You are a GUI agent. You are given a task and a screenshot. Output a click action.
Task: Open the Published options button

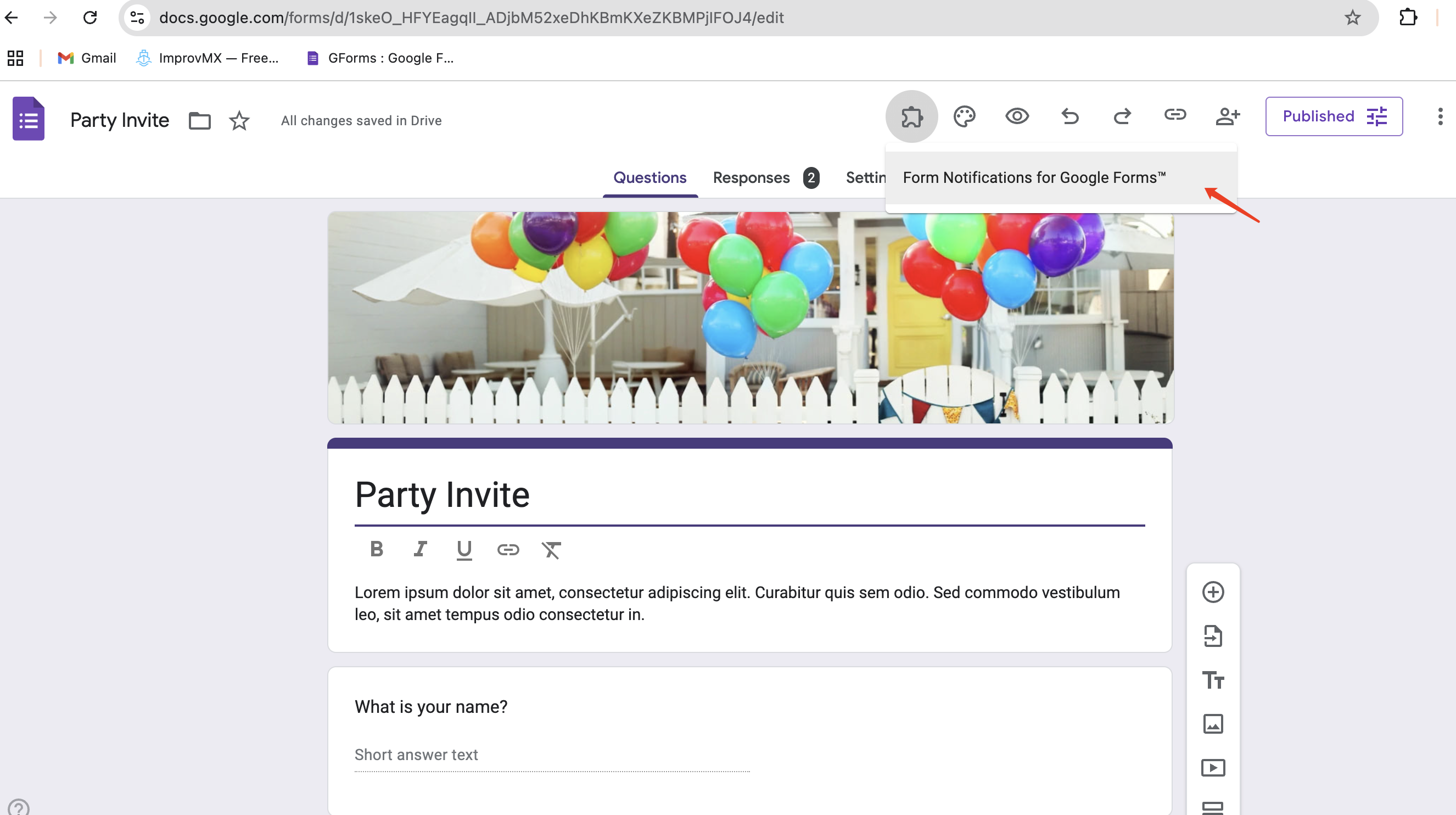[x=1334, y=116]
